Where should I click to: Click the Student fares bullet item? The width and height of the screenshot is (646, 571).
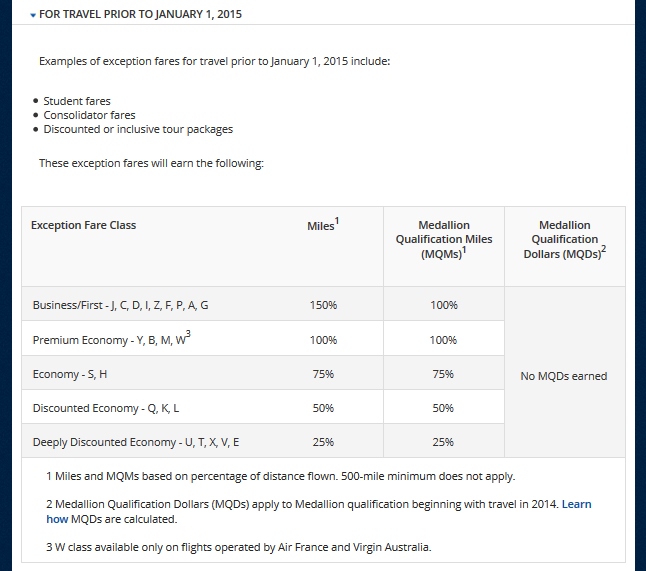point(77,101)
